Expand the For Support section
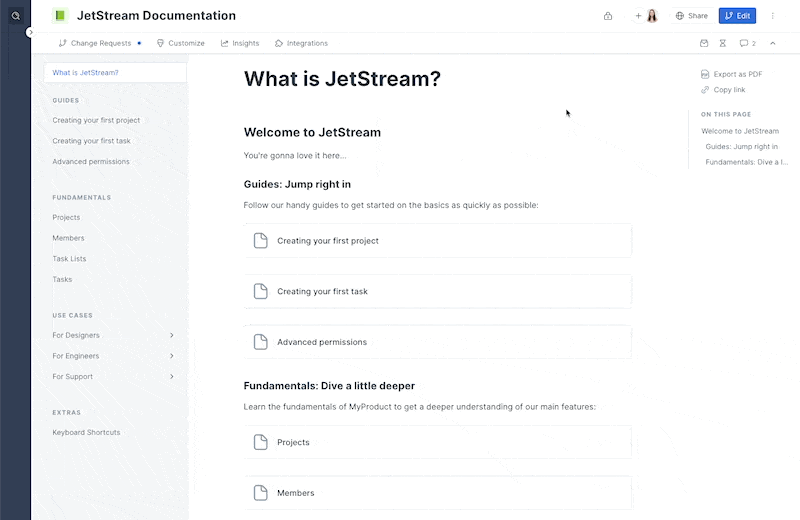The image size is (800, 520). (172, 377)
